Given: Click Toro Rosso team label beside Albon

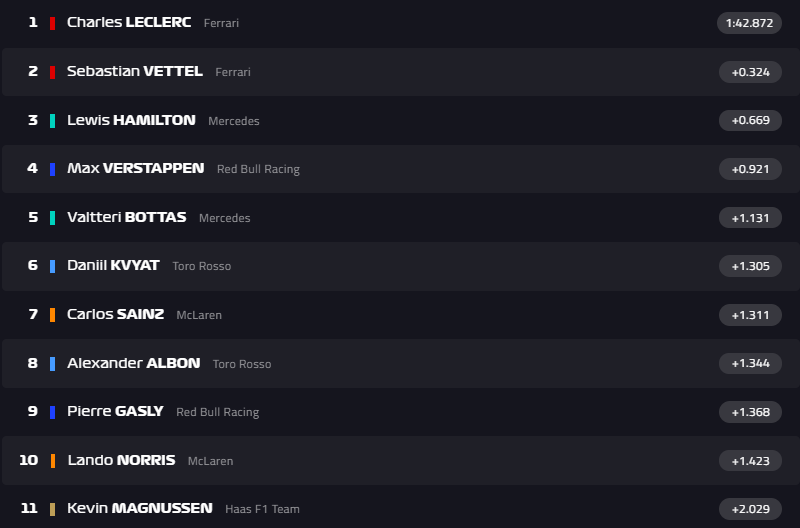Looking at the screenshot, I should (x=241, y=364).
